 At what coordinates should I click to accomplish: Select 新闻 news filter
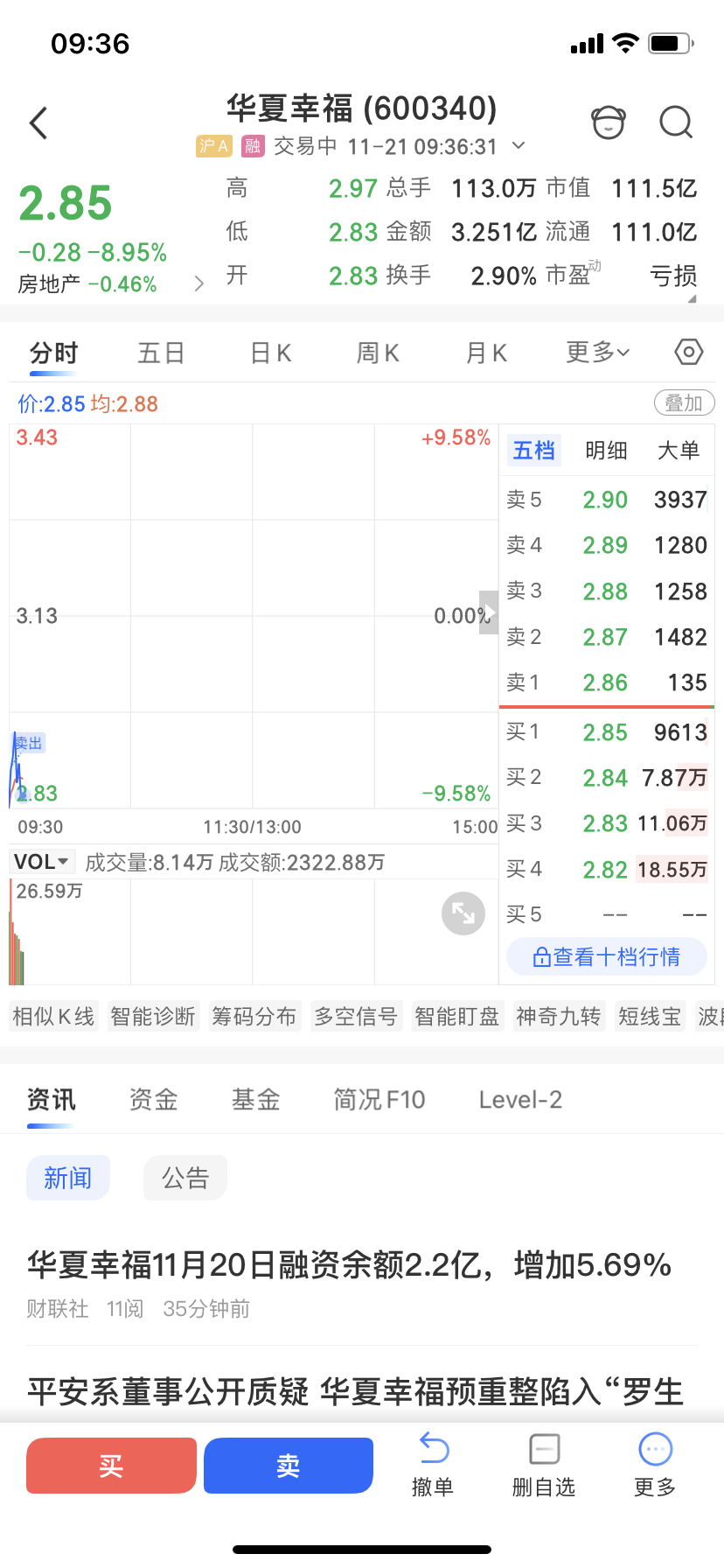click(68, 1178)
